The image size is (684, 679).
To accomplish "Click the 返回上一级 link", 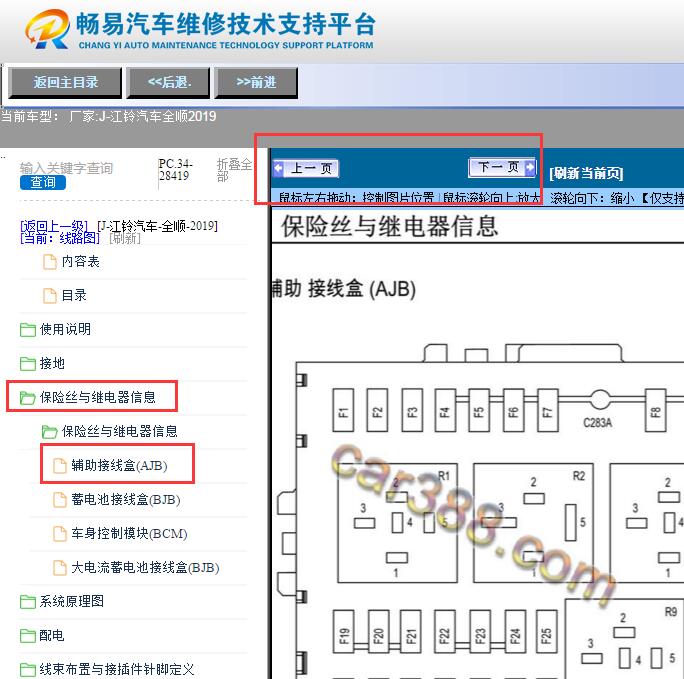I will [54, 226].
